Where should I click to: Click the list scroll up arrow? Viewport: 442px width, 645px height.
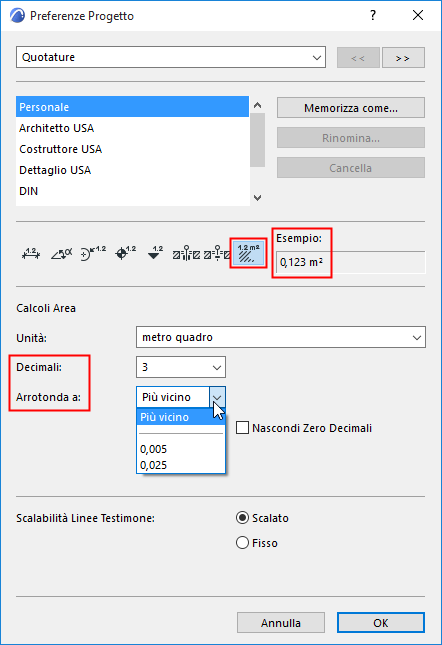[x=257, y=105]
